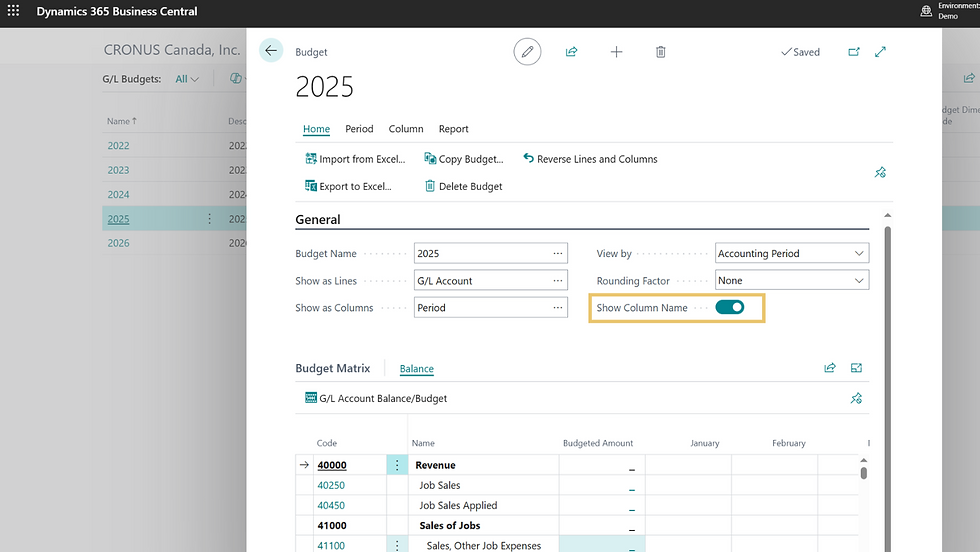Open account 40250 link
Image resolution: width=980 pixels, height=552 pixels.
coord(331,485)
